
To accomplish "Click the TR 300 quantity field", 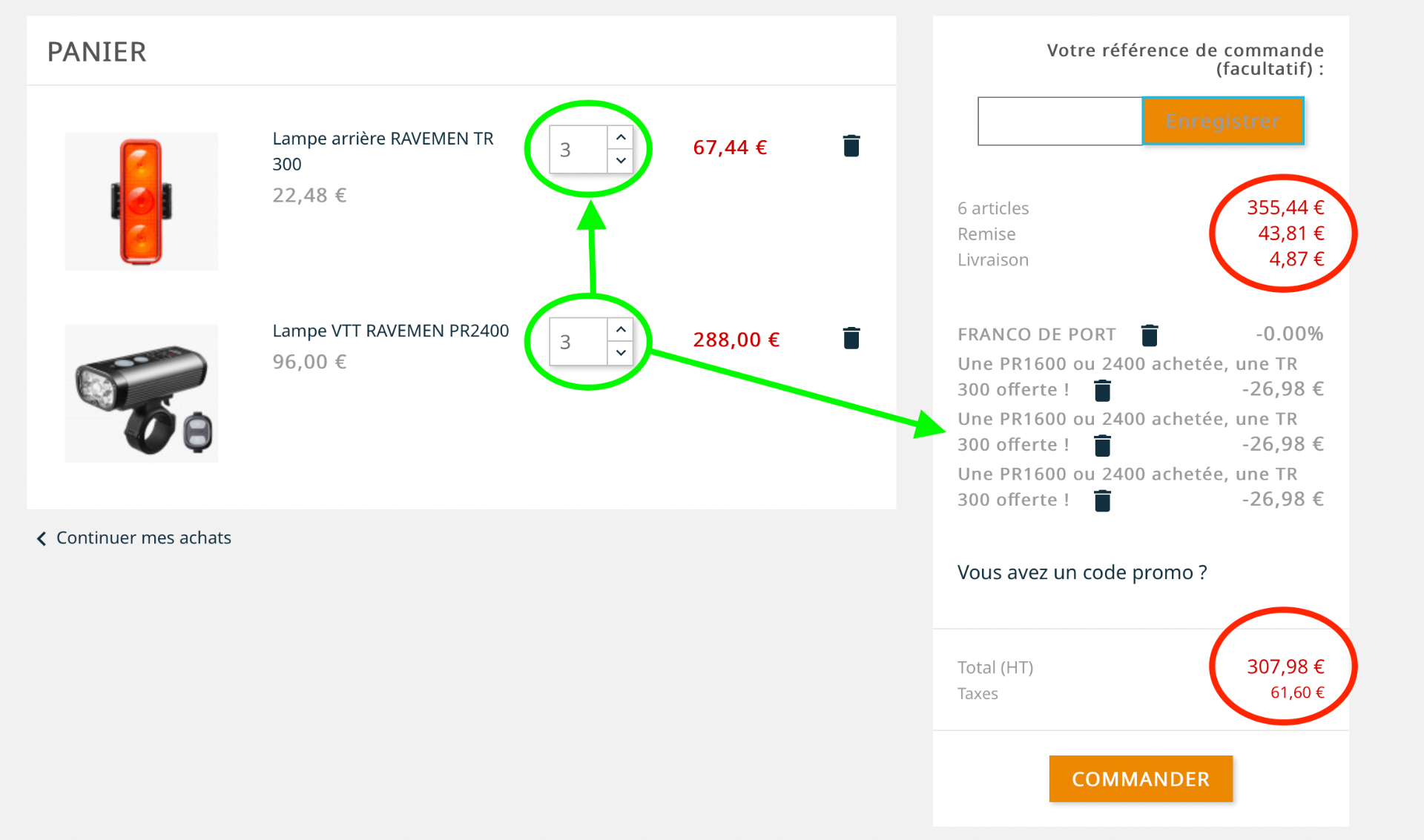I will (578, 150).
